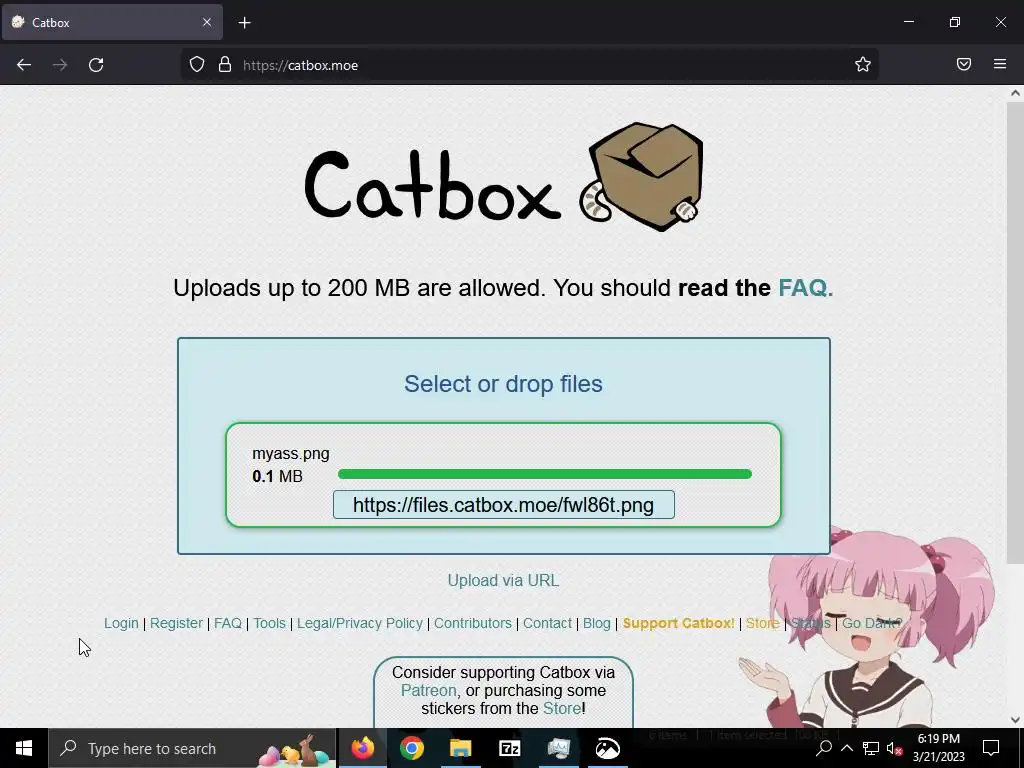Open the Legal/Privacy Policy link
Image resolution: width=1024 pixels, height=768 pixels.
[x=360, y=623]
